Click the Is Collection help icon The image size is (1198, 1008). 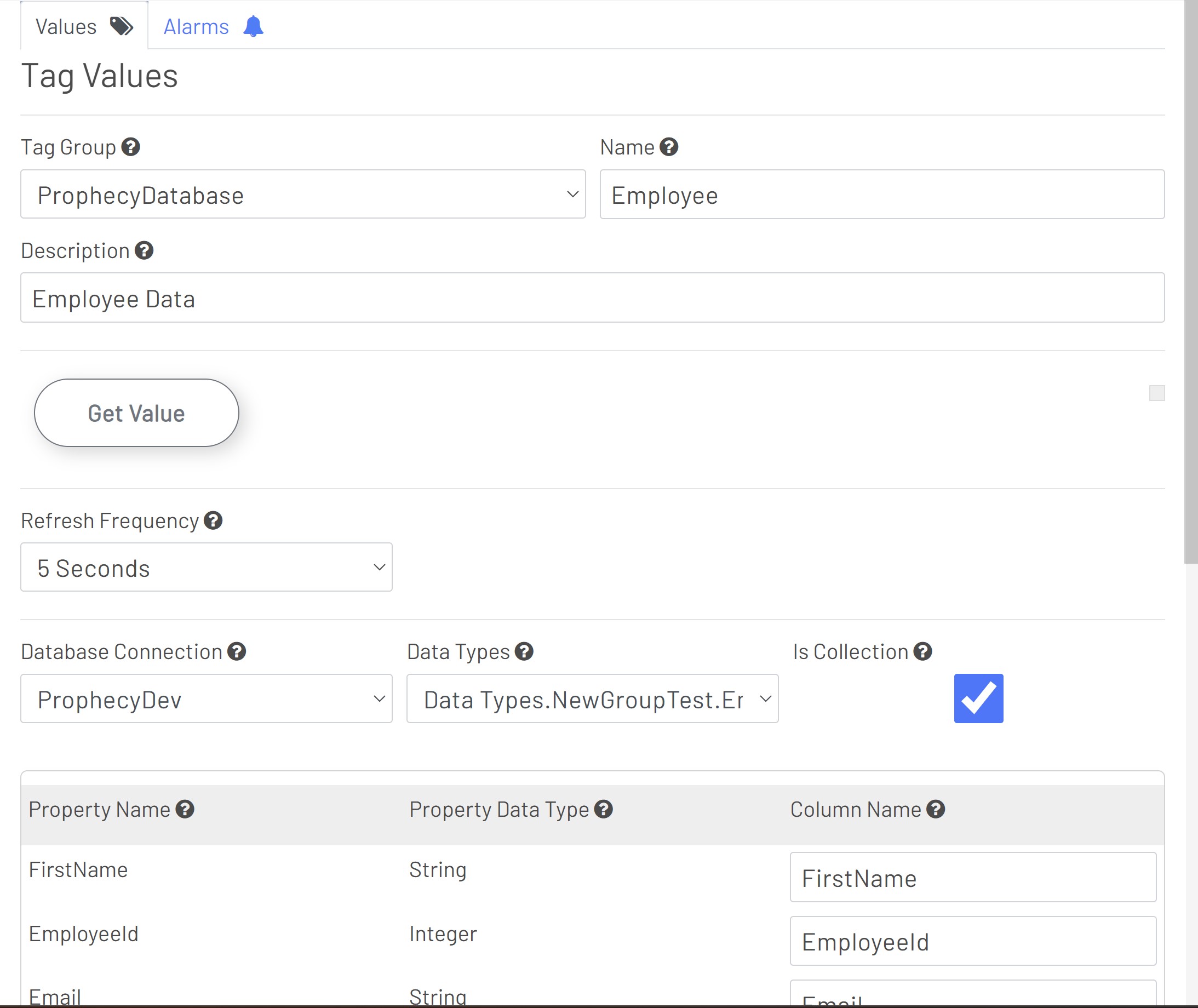pyautogui.click(x=922, y=651)
